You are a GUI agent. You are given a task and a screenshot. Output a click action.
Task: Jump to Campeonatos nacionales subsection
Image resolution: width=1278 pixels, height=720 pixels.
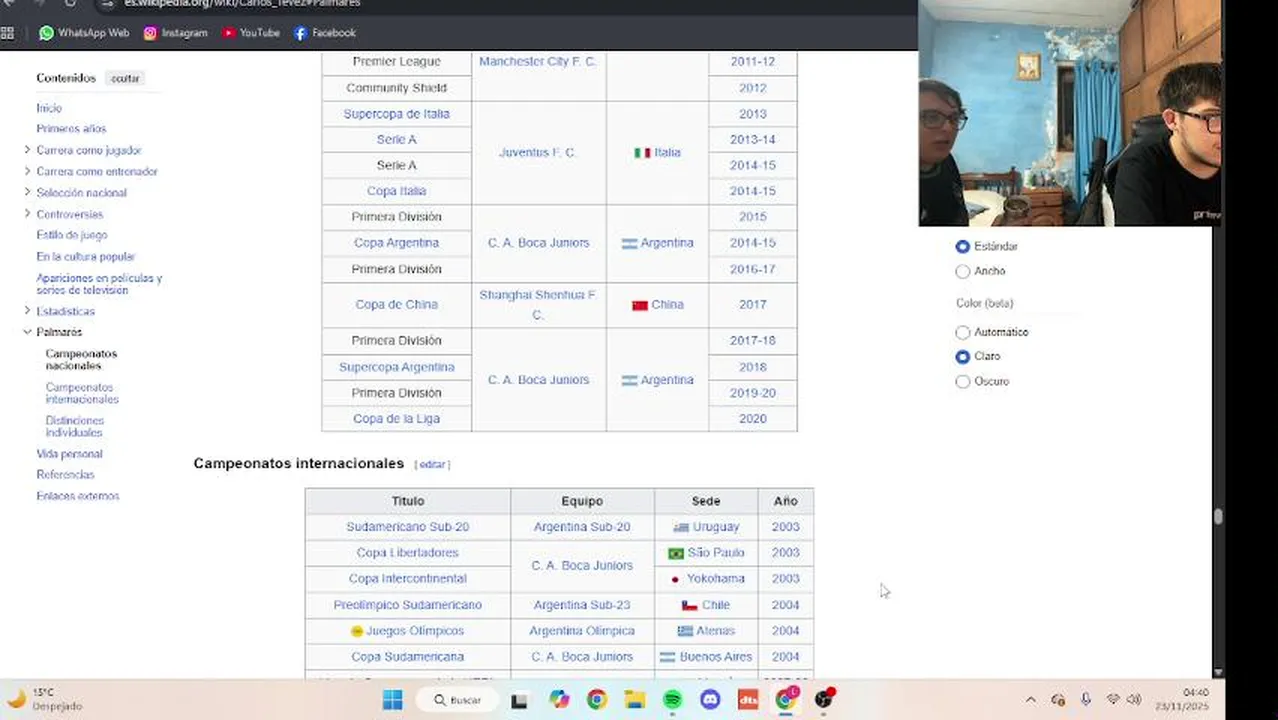tap(81, 360)
